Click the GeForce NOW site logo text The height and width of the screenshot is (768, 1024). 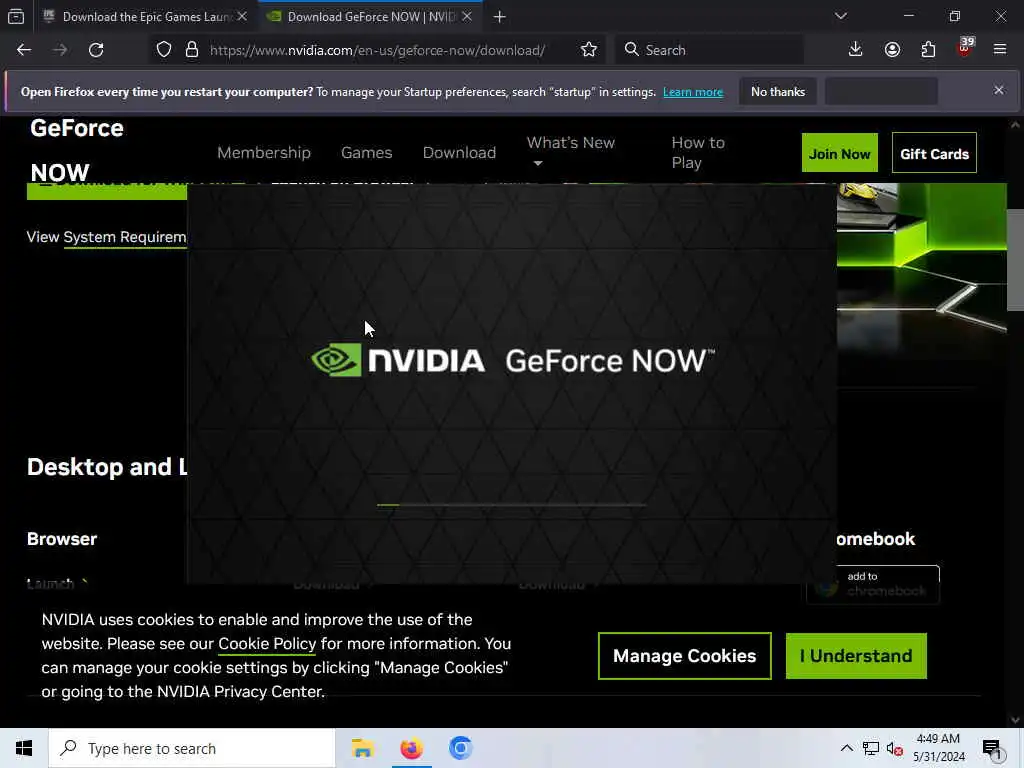[76, 150]
